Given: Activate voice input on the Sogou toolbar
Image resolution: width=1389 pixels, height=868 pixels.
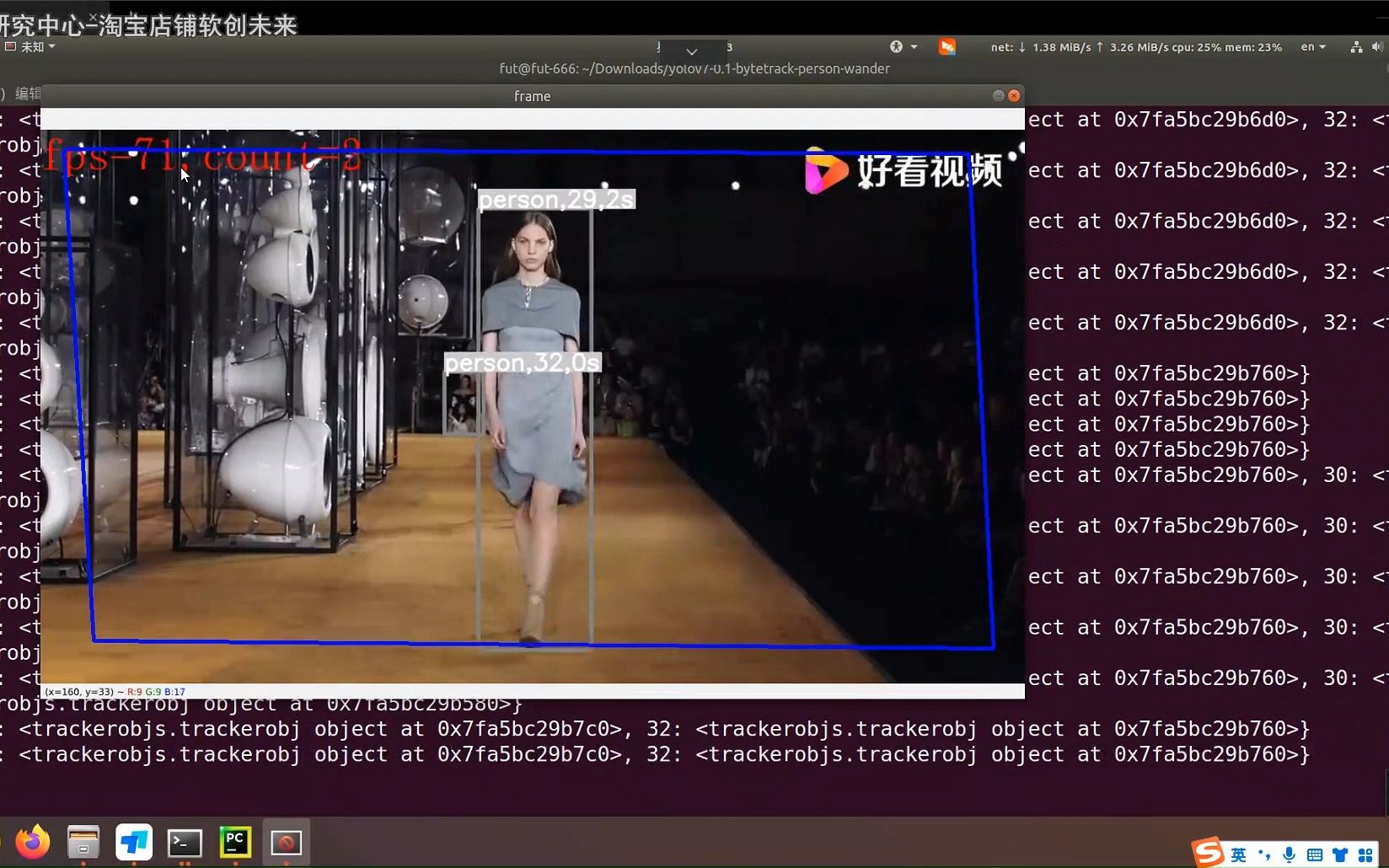Looking at the screenshot, I should (1290, 855).
